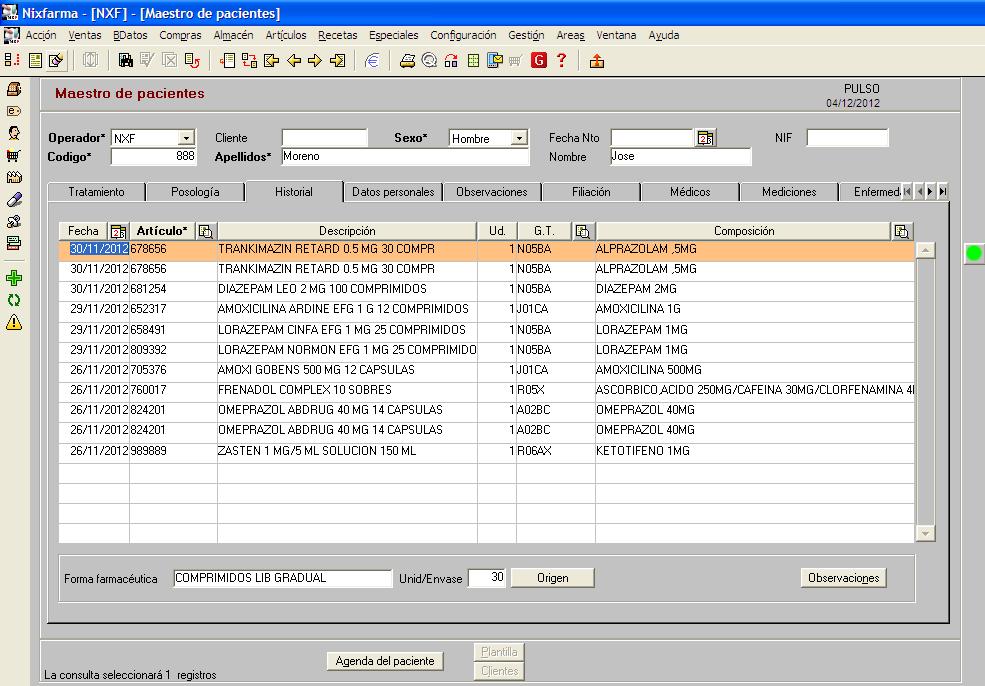Screen dimensions: 985x686
Task: Click the Agenda del paciente button
Action: tap(385, 661)
